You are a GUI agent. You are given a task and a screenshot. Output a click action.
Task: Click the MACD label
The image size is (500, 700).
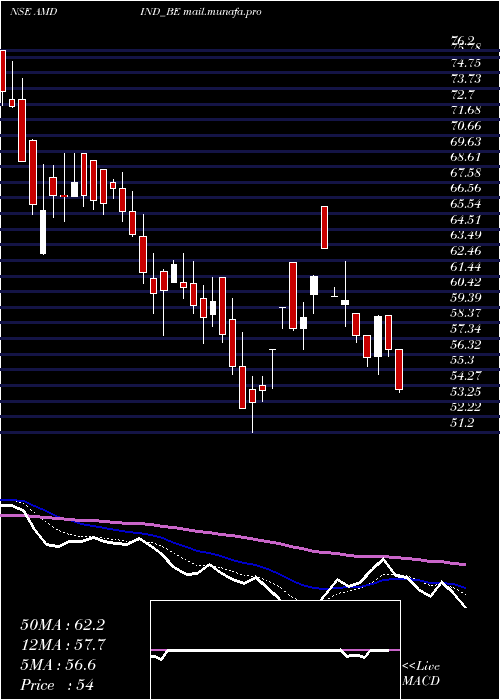tap(421, 681)
